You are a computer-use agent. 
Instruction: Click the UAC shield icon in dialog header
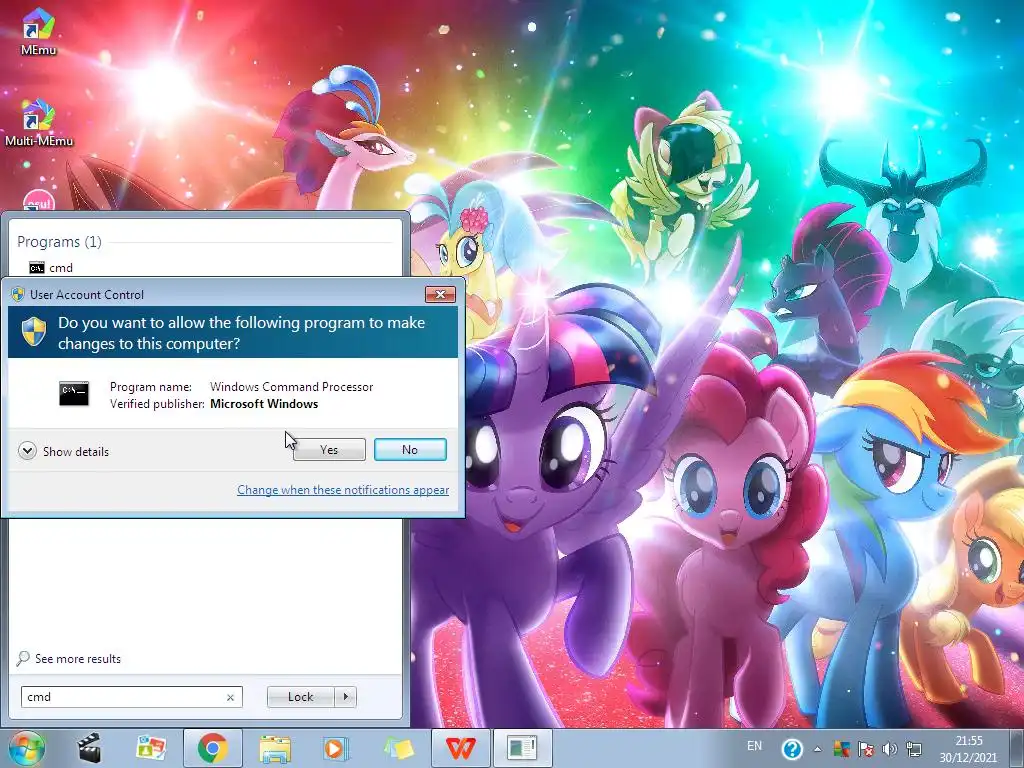pyautogui.click(x=34, y=332)
